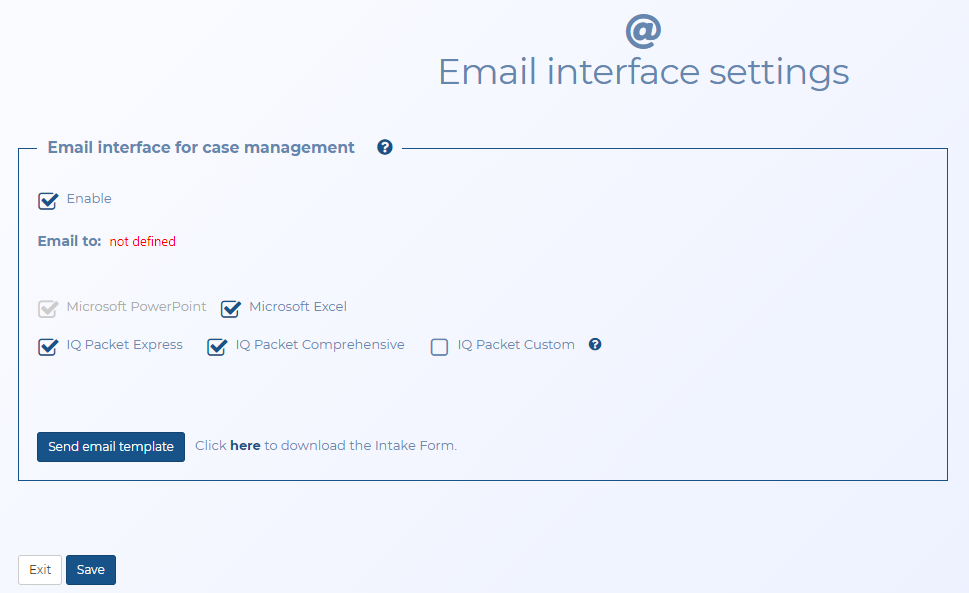Click the red 'not defined' email value
The height and width of the screenshot is (593, 969).
tap(142, 242)
